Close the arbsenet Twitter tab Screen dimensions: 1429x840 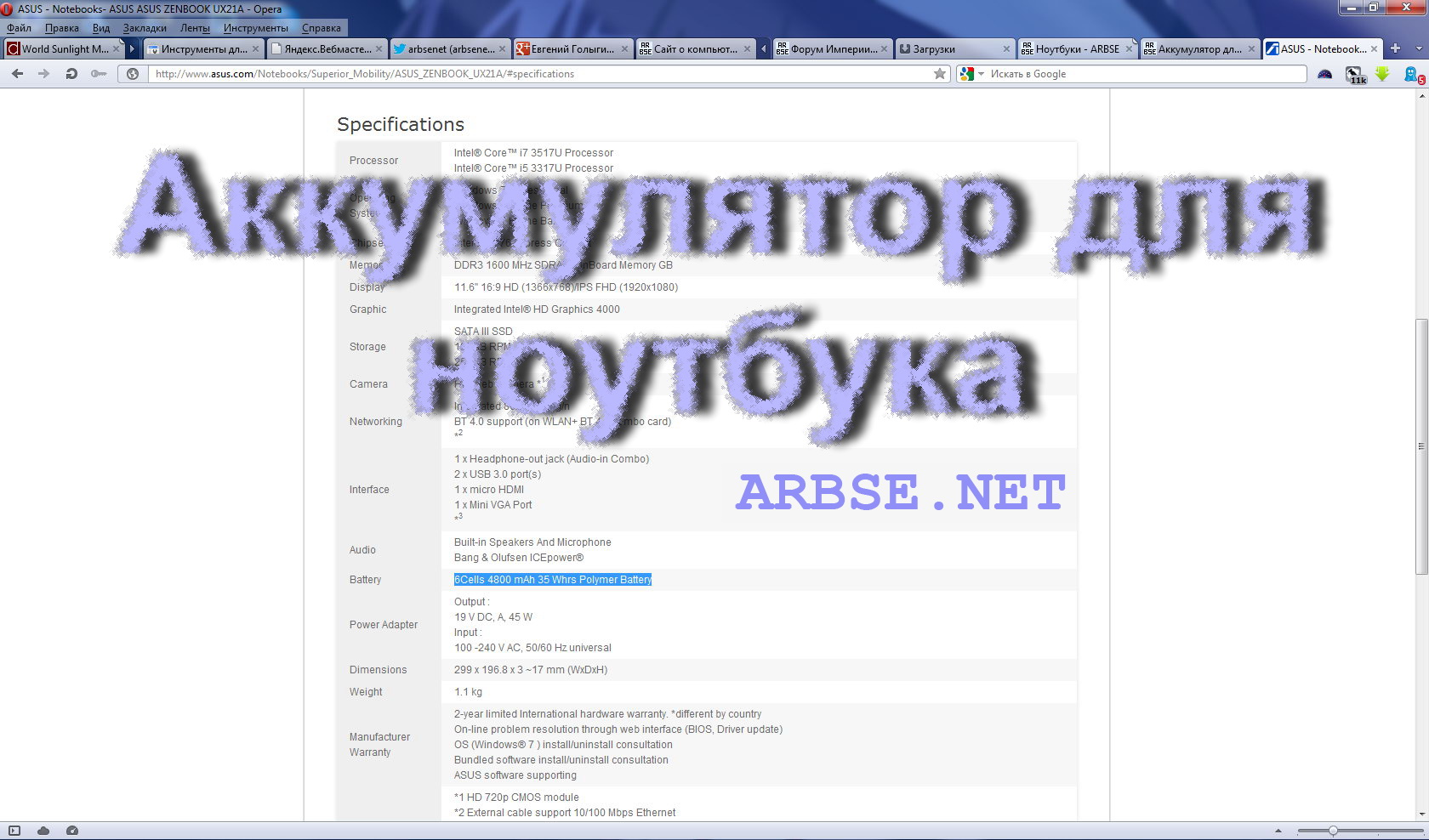[x=502, y=49]
